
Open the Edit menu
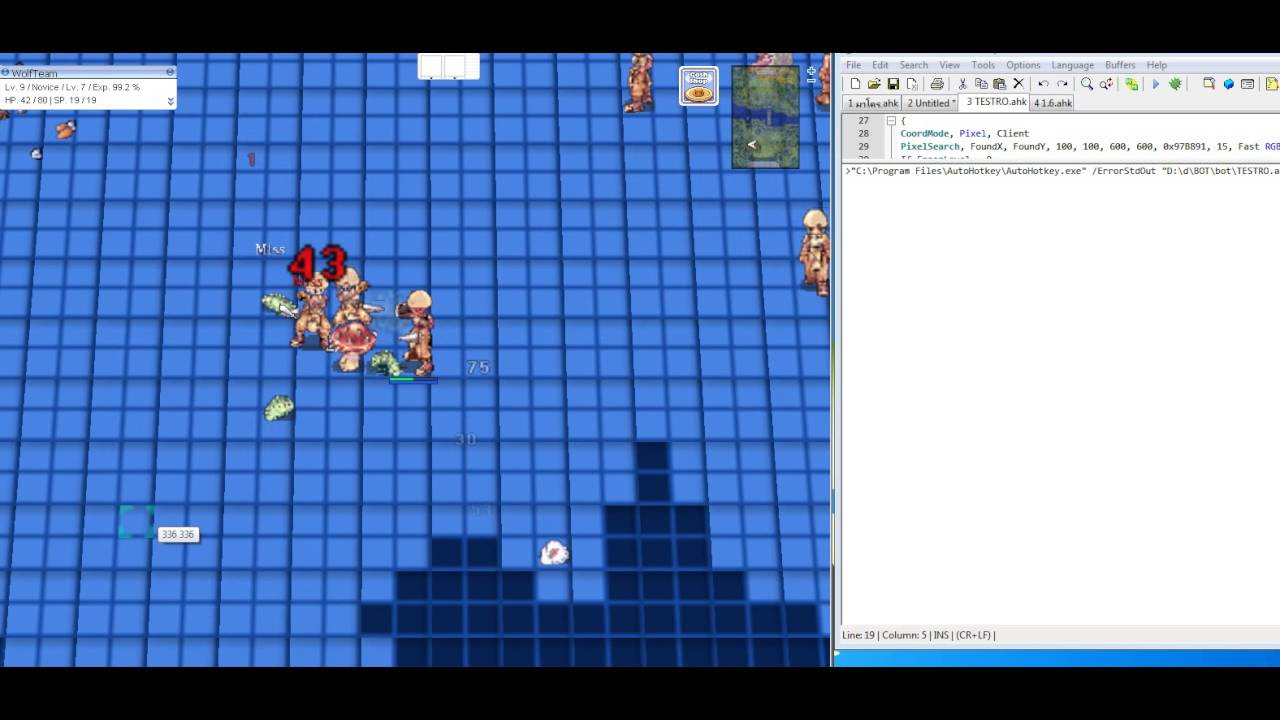(880, 65)
